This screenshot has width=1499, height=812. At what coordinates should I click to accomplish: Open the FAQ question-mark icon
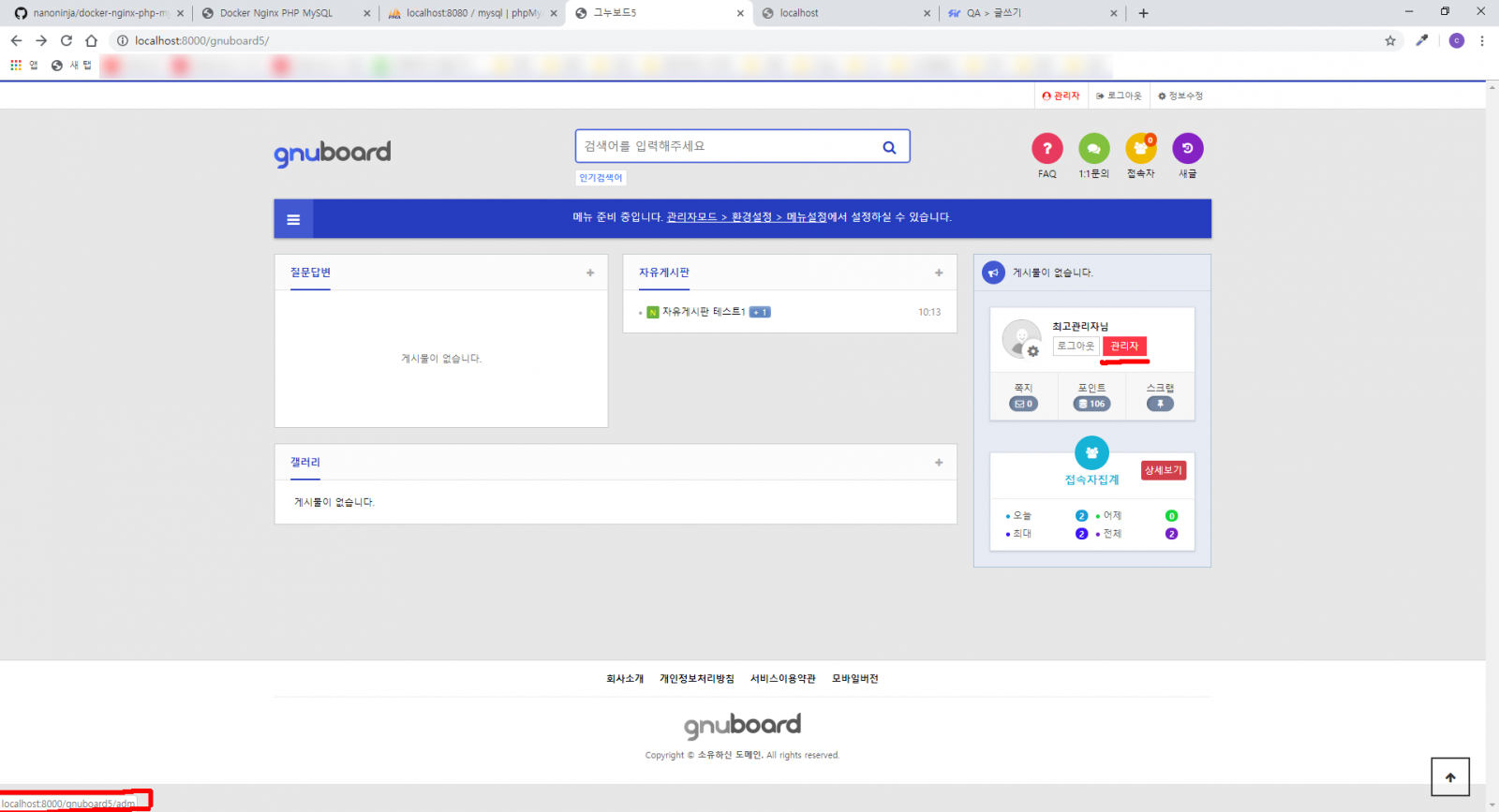(1046, 148)
